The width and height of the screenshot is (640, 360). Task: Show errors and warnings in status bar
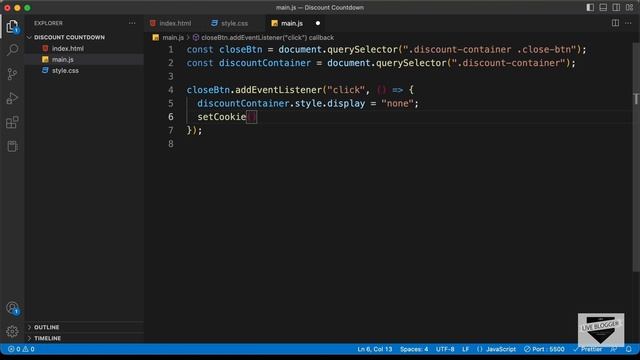point(21,349)
